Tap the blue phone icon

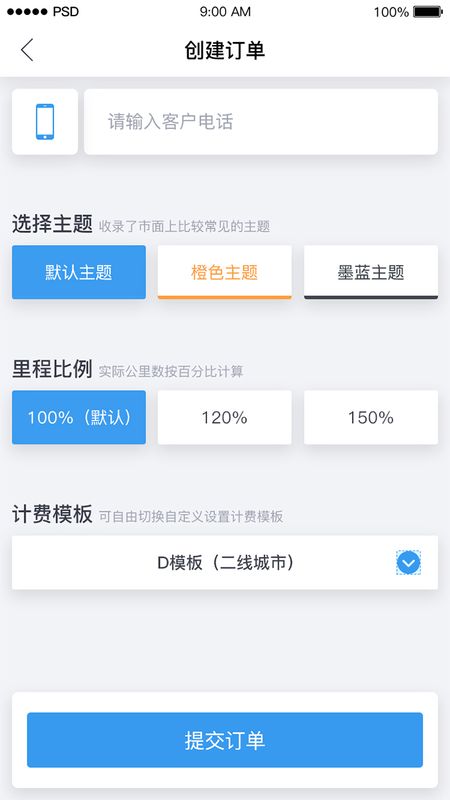[45, 121]
